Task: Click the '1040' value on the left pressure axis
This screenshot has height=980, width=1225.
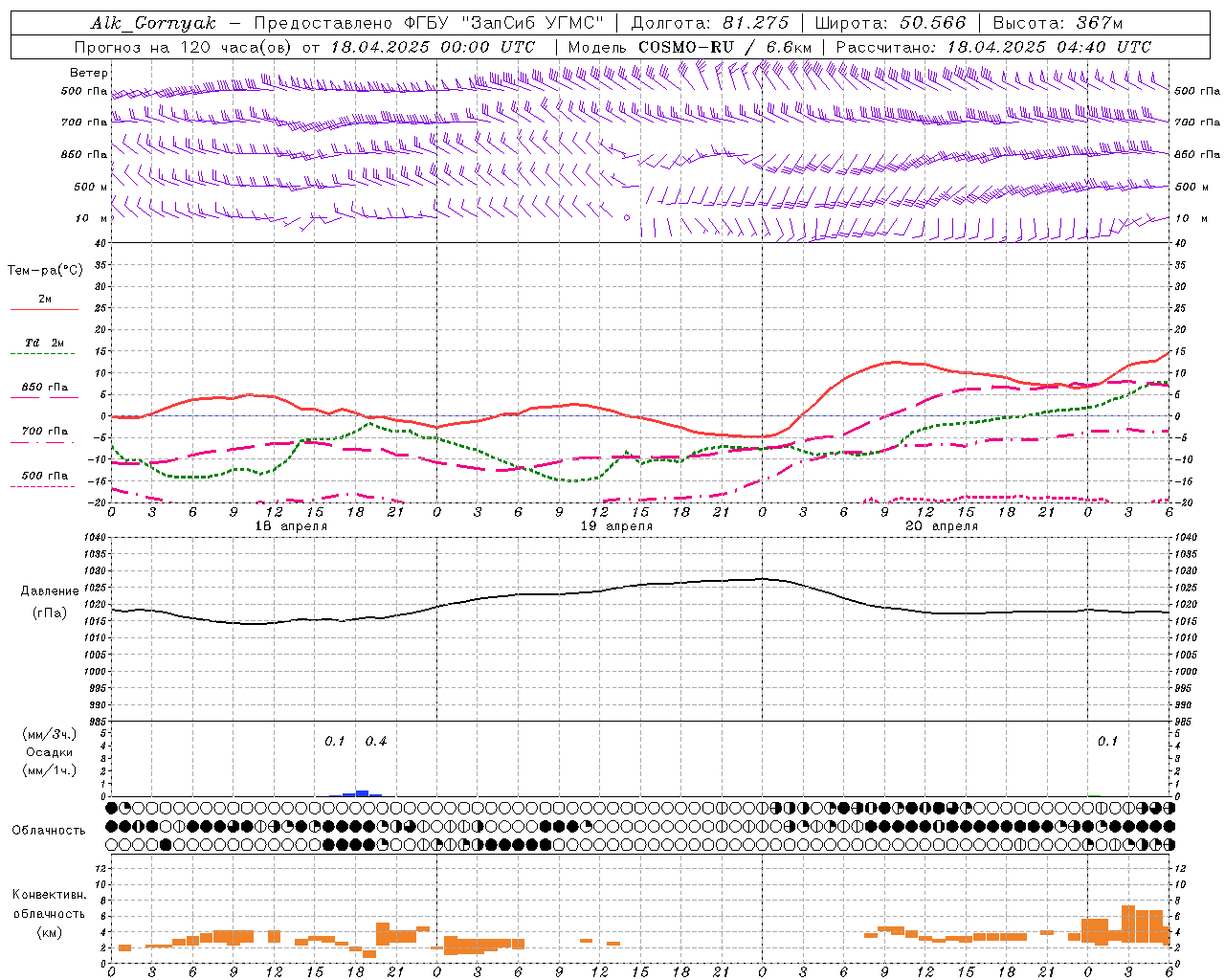Action: click(x=95, y=538)
